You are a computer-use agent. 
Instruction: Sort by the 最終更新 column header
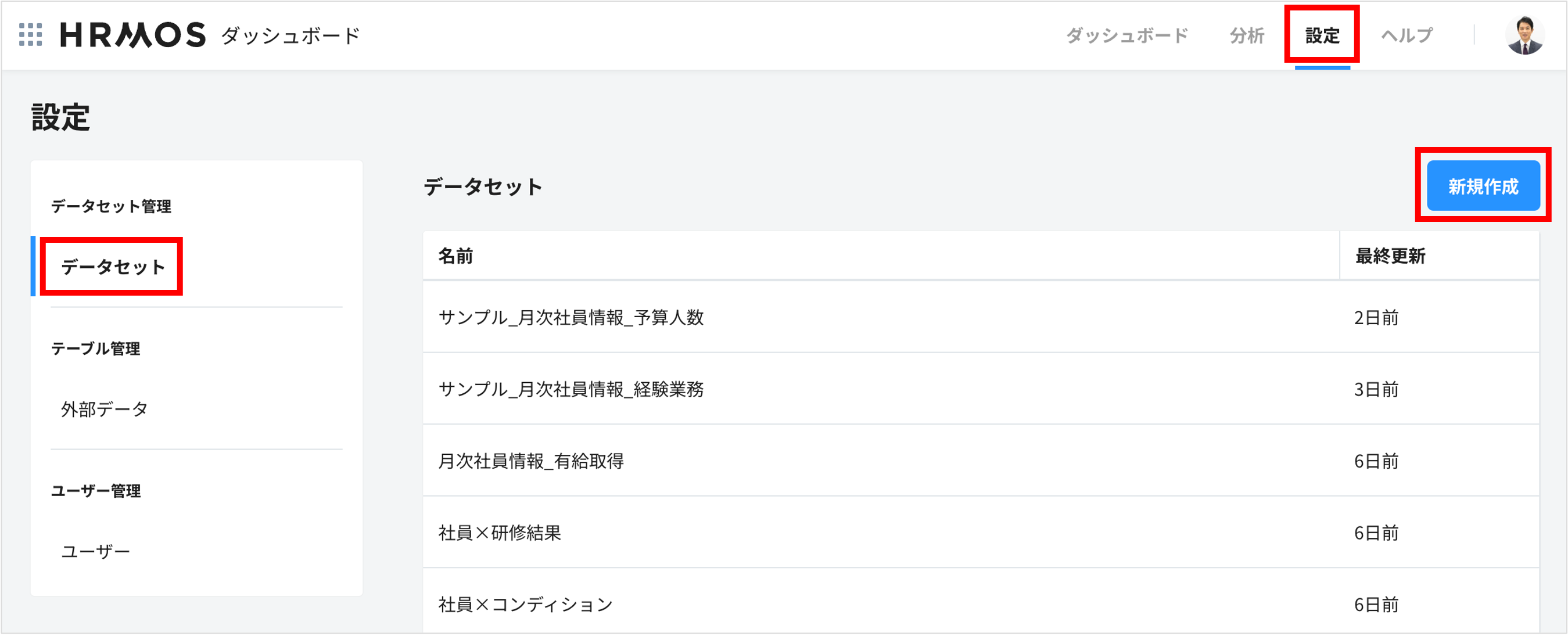1390,256
